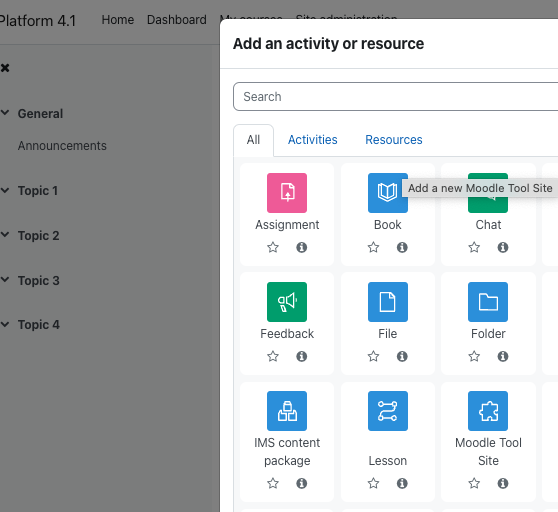This screenshot has height=512, width=558.
Task: Click the Moodle Tool Site label
Action: coord(488,452)
